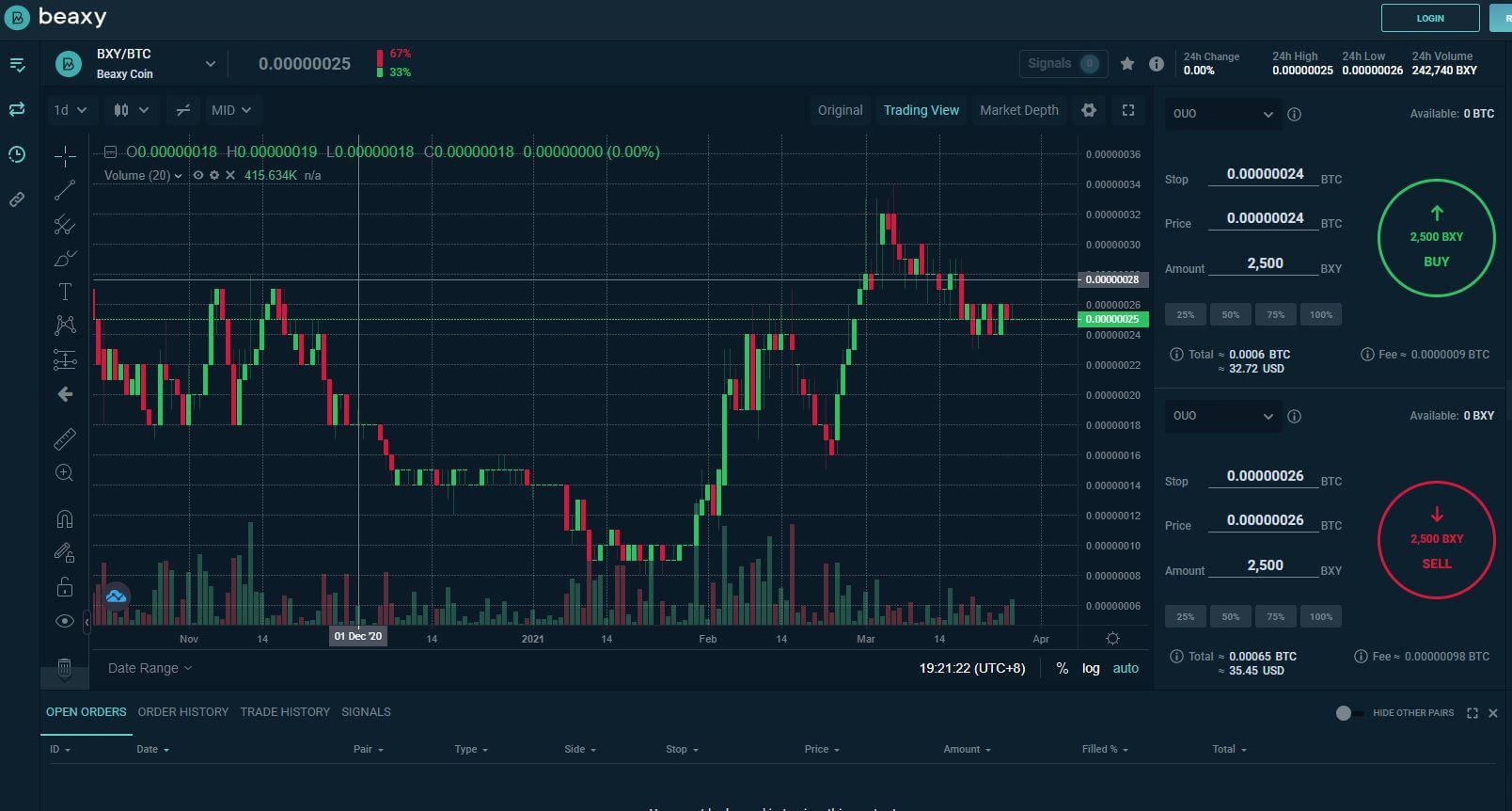Screen dimensions: 1512x811
Task: Remove drawings with the trash icon
Action: [65, 668]
